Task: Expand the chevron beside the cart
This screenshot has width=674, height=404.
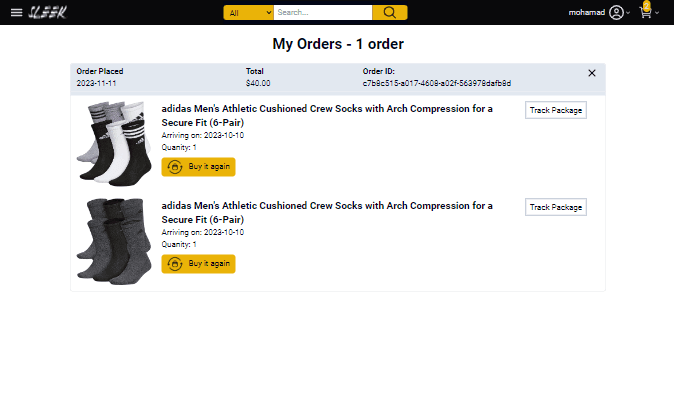Action: point(657,14)
